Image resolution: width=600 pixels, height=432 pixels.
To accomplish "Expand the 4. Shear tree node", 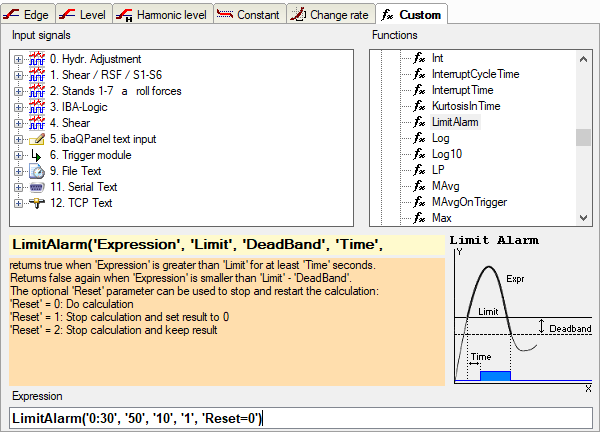I will [x=19, y=123].
